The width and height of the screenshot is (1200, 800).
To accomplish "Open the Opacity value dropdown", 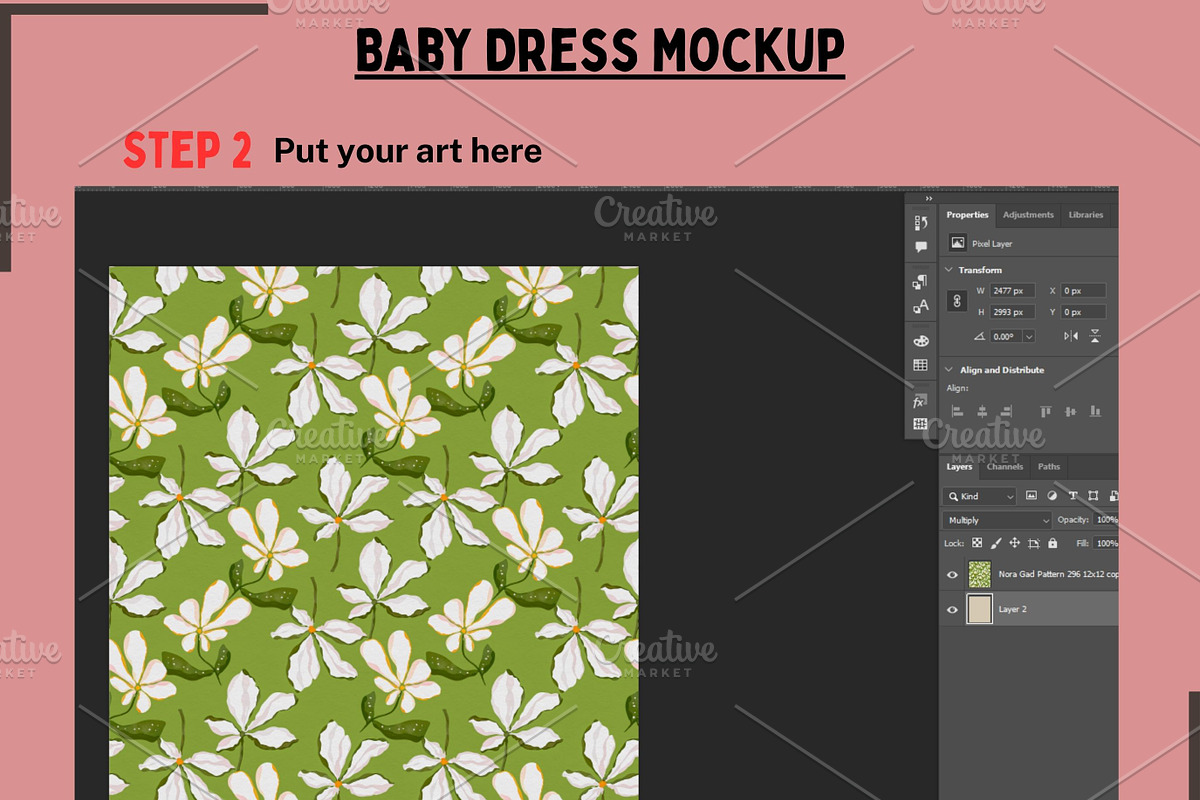I will point(1106,520).
